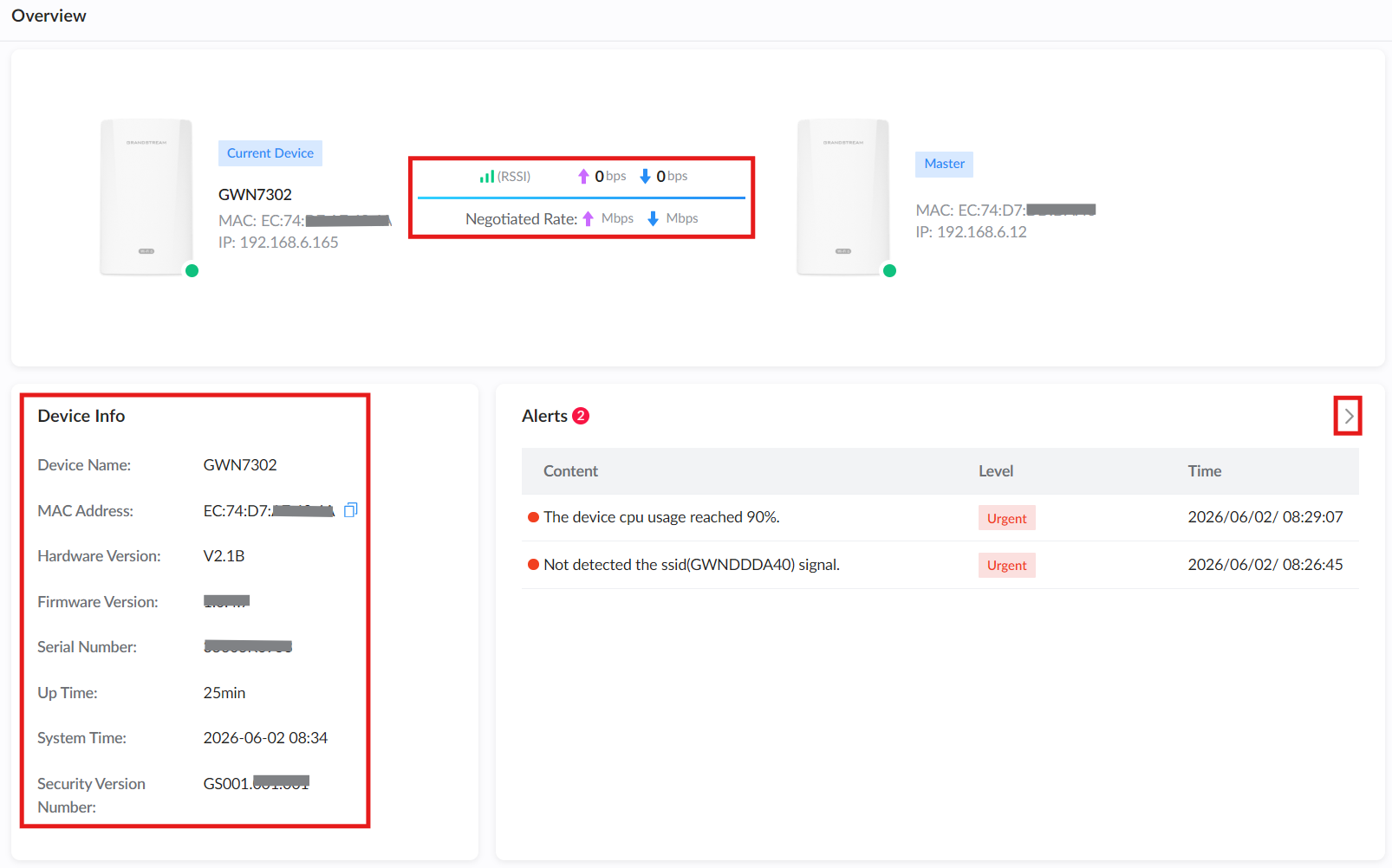Click the blue download arrow beside 0 bps
Viewport: 1392px width, 868px height.
pyautogui.click(x=645, y=177)
